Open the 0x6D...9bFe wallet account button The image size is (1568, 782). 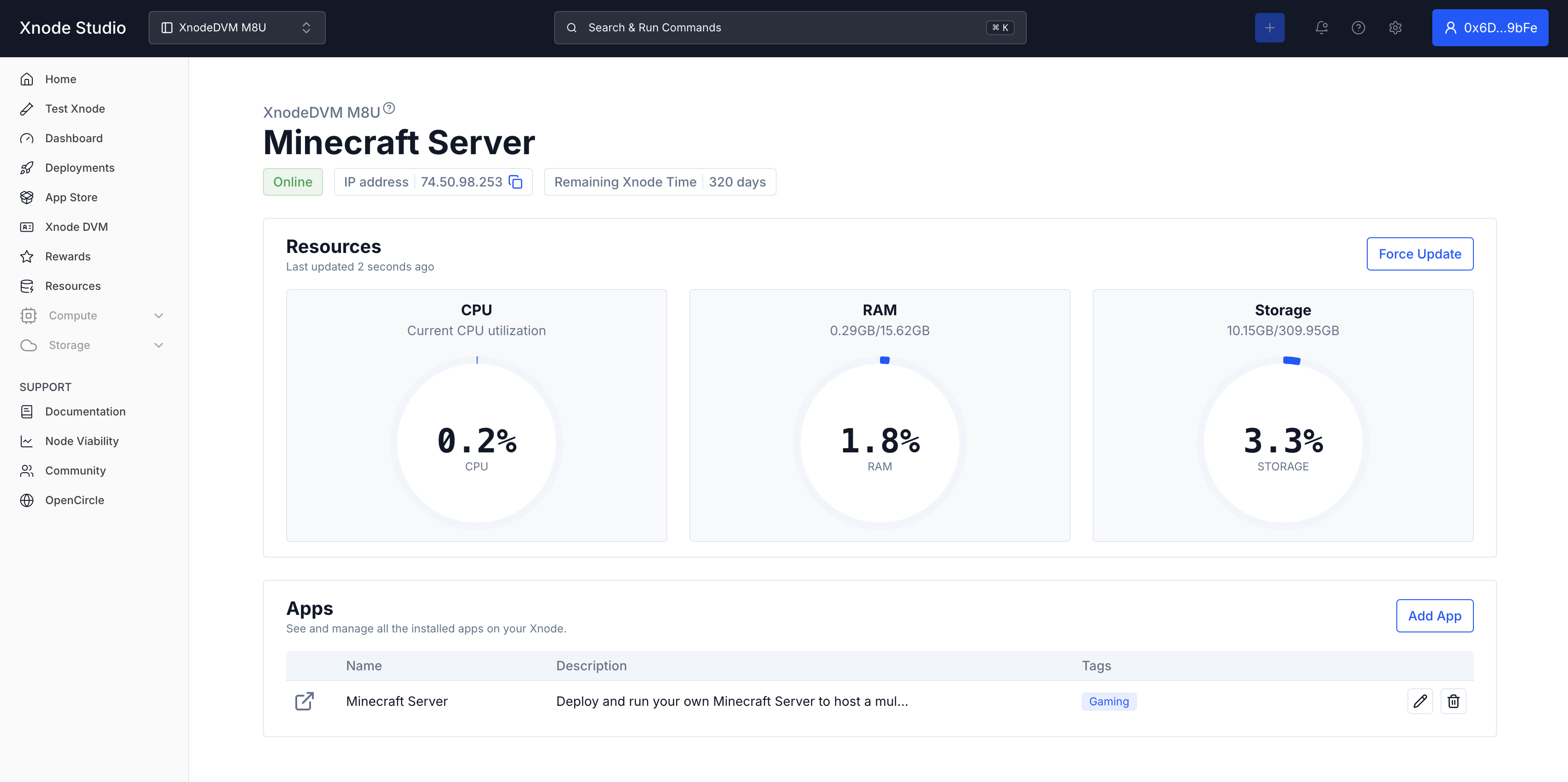[x=1490, y=27]
